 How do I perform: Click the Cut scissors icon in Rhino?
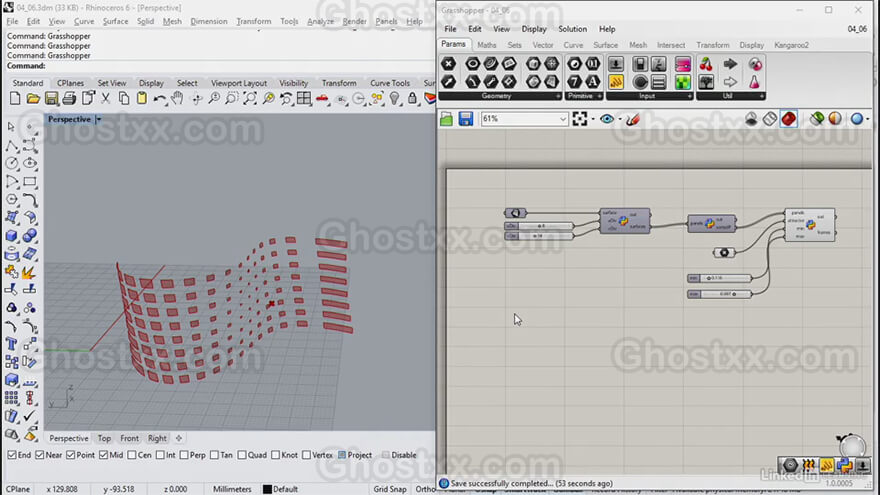click(x=106, y=99)
